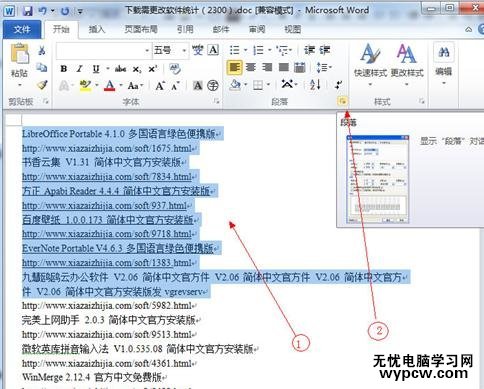Screen dimensions: 484x389
Task: Open the line spacing dropdown
Action: (324, 68)
